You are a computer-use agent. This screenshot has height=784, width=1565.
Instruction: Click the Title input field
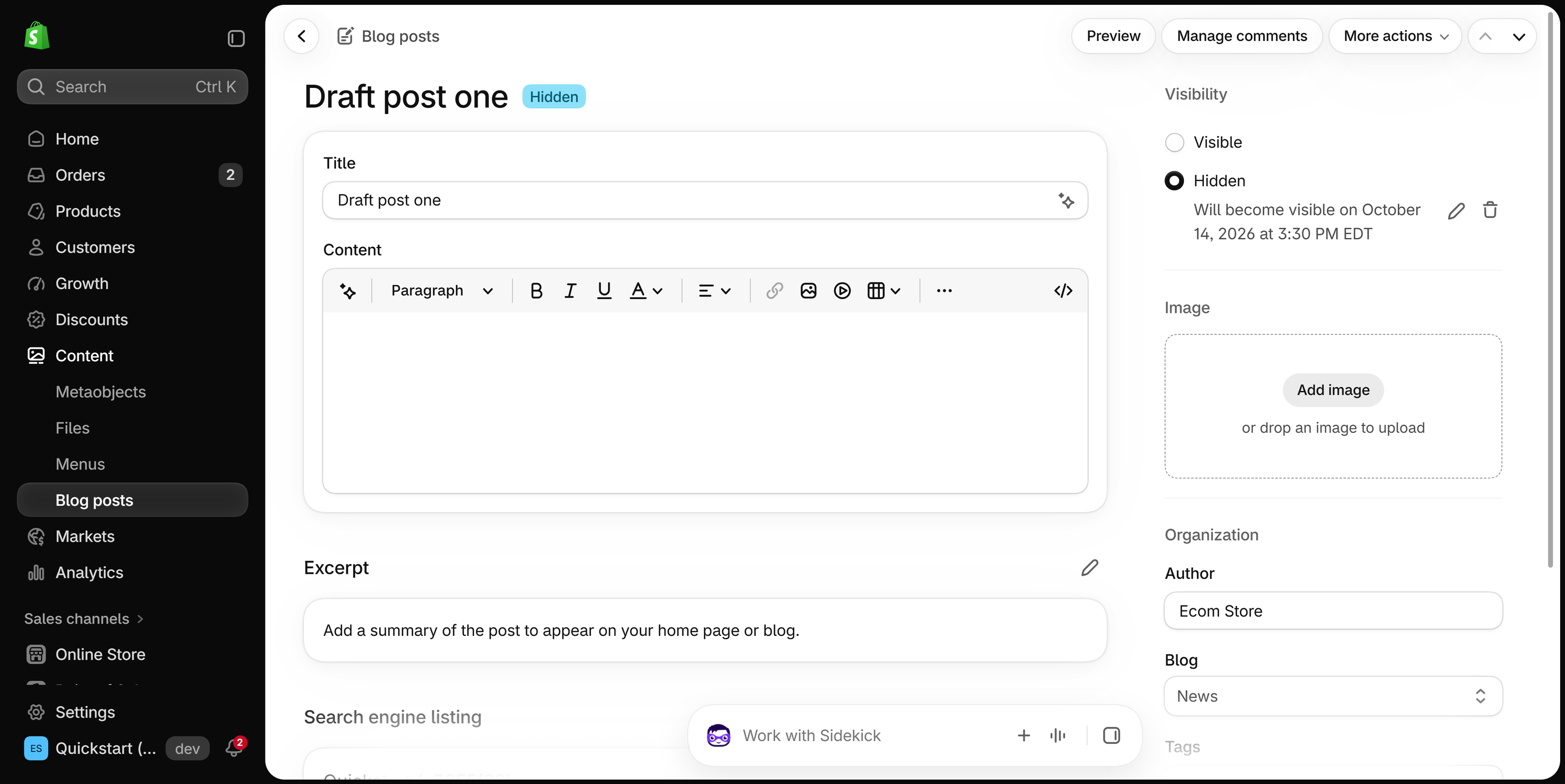point(705,200)
